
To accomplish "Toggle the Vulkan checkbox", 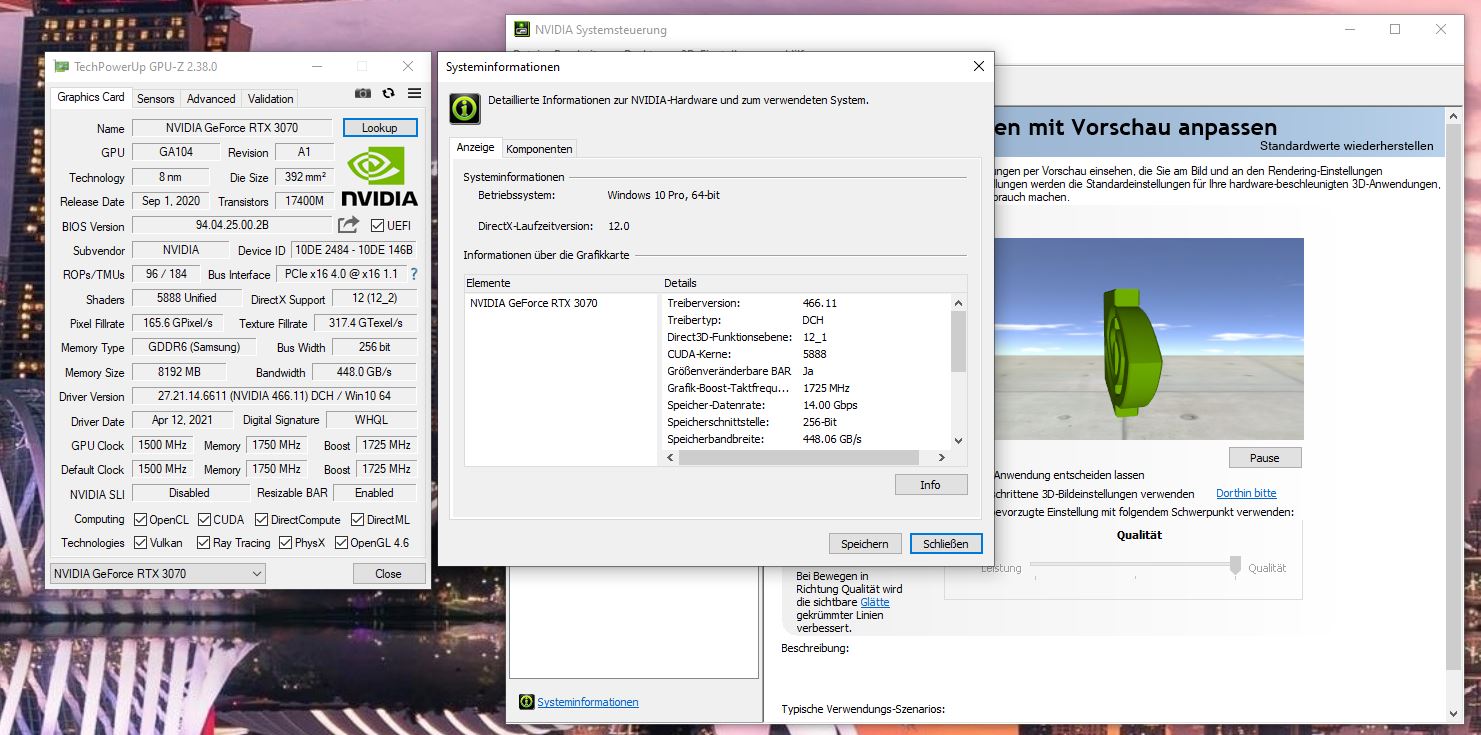I will coord(141,542).
